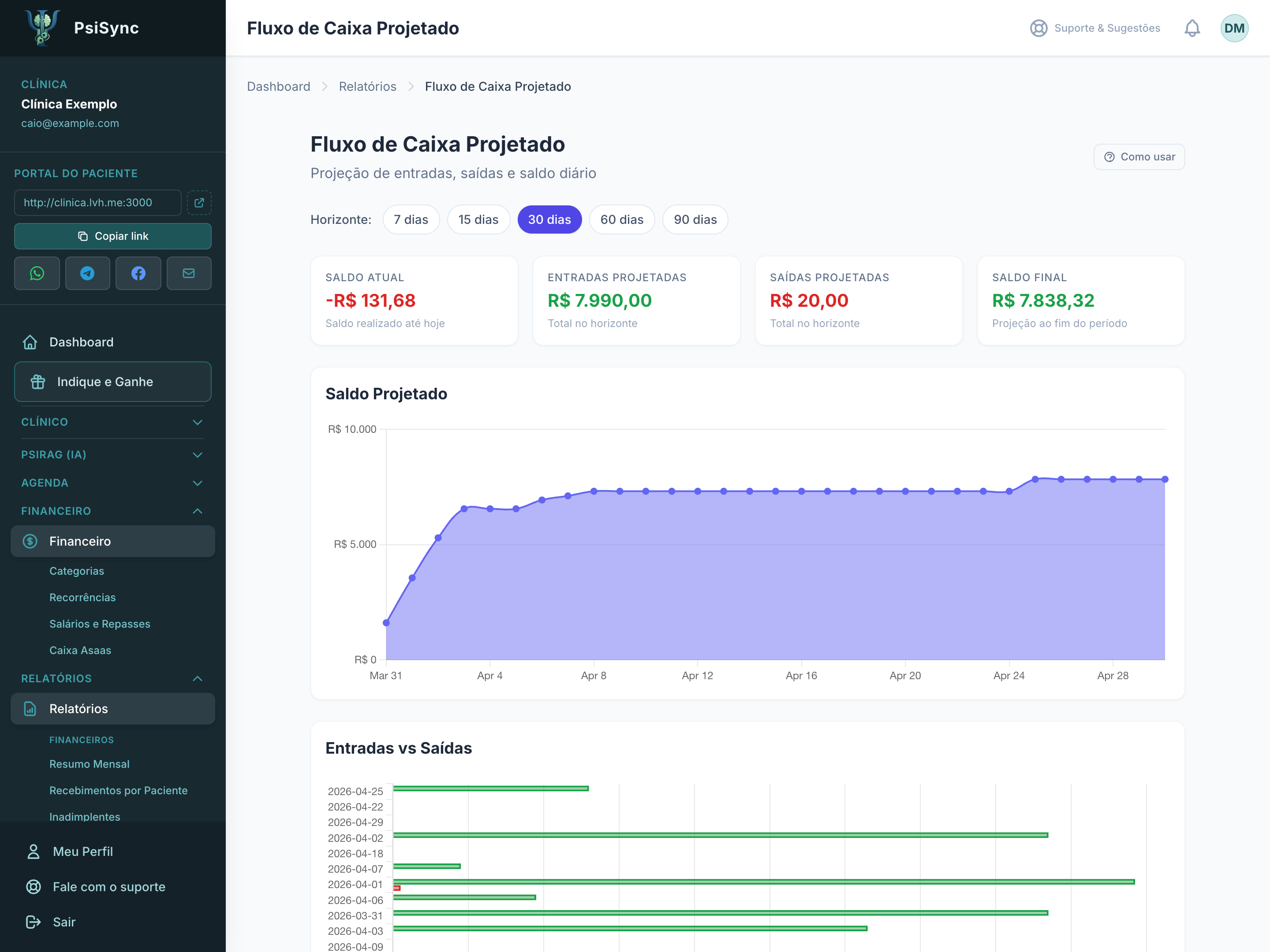Open Resumo Mensal report

[x=90, y=764]
